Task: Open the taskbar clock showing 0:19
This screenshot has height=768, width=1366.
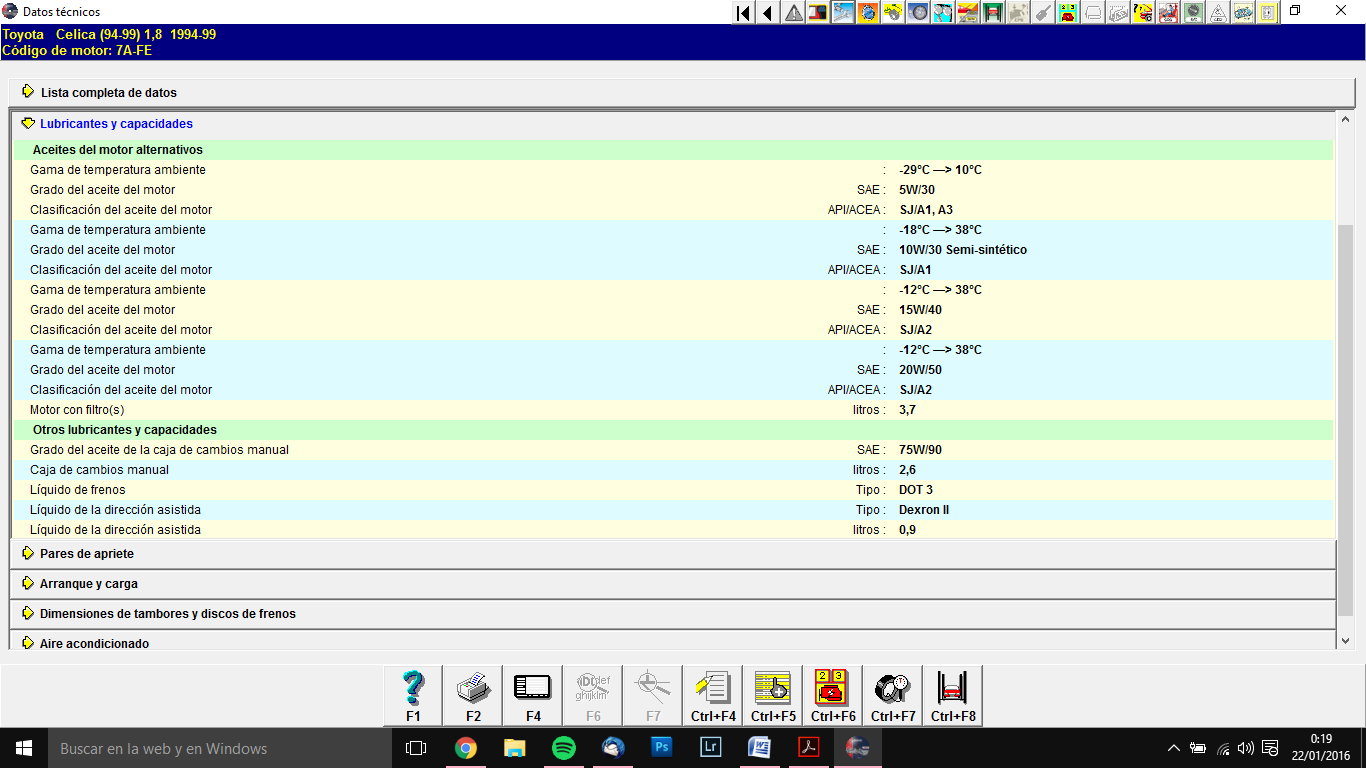Action: tap(1320, 748)
